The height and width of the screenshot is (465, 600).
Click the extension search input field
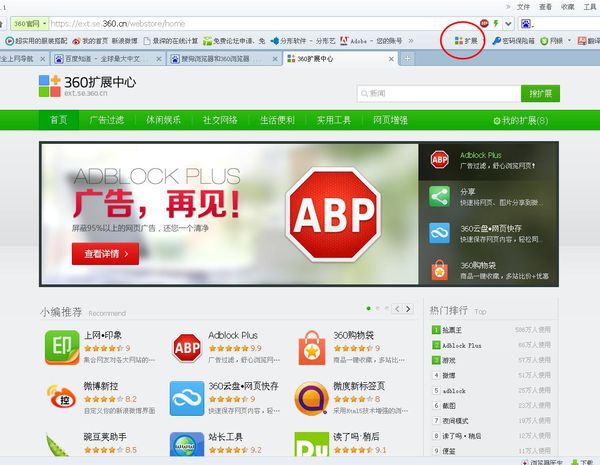[439, 93]
